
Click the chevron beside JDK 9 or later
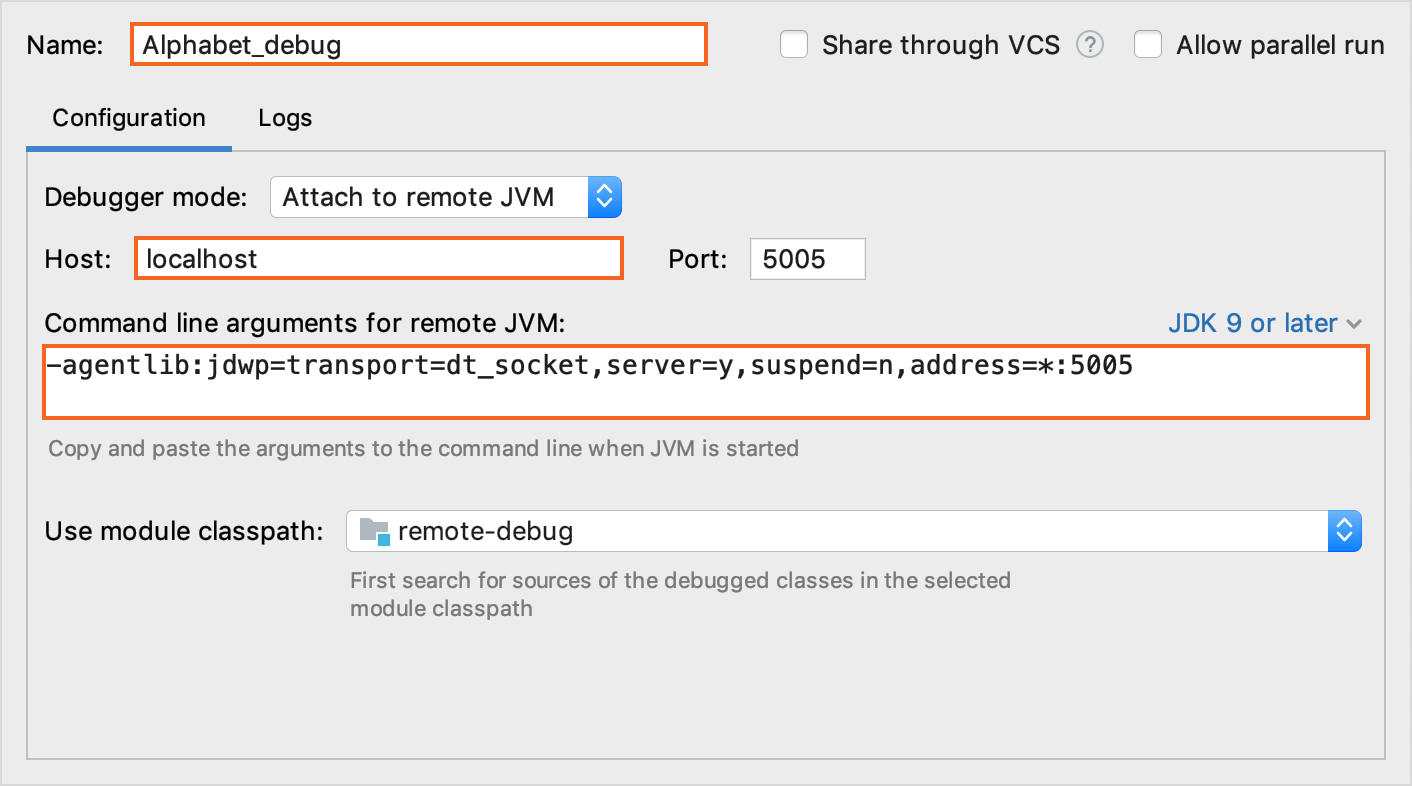pos(1355,323)
